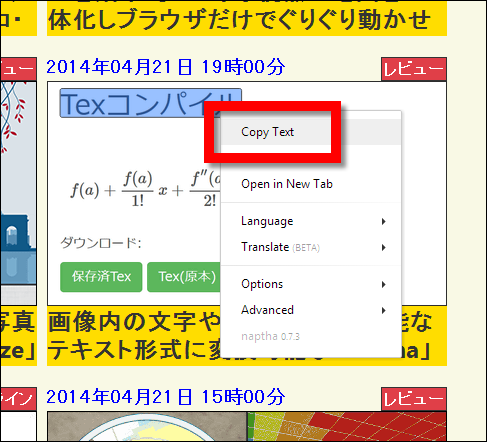Expand the Advanced submenu

coord(311,310)
